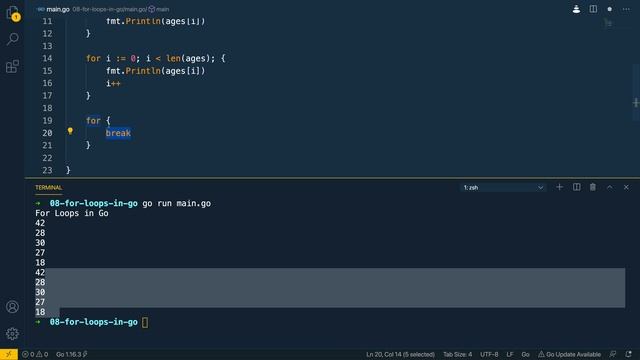Click line number 19 in the gutter
This screenshot has width=640, height=360.
[47, 120]
